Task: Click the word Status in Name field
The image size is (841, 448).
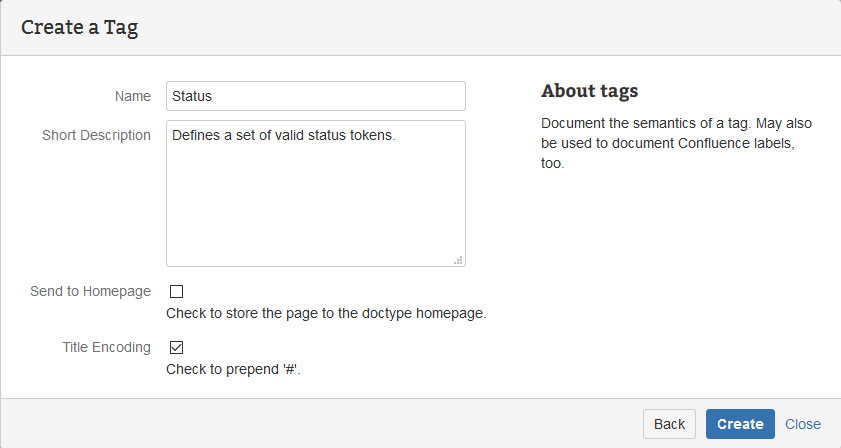Action: 192,96
